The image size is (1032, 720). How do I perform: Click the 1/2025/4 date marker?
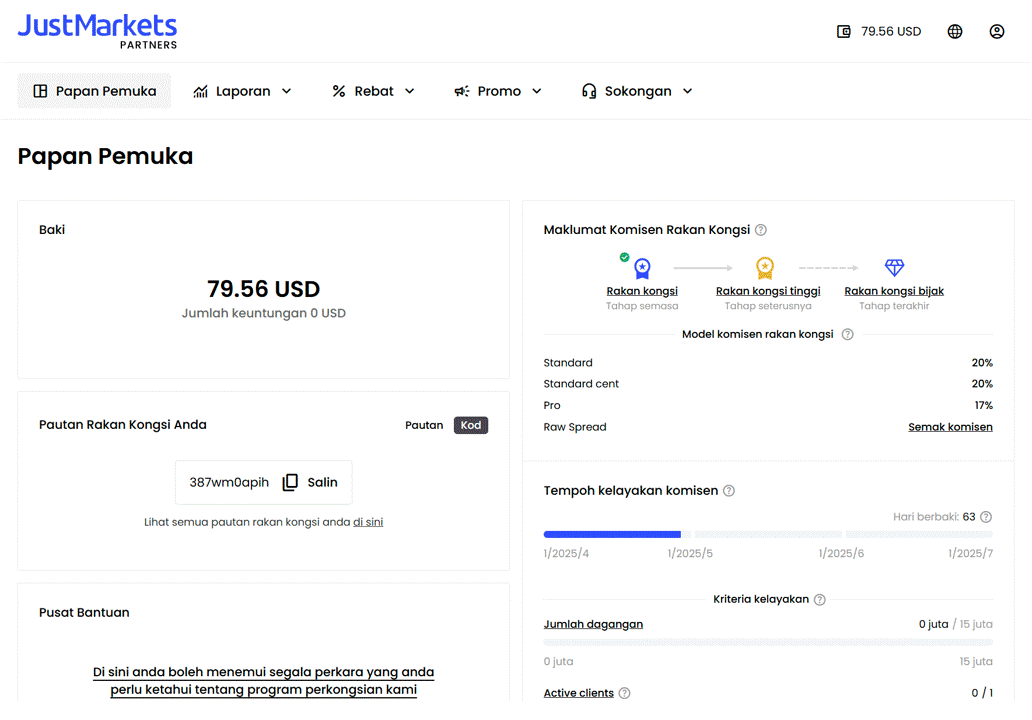click(x=566, y=553)
